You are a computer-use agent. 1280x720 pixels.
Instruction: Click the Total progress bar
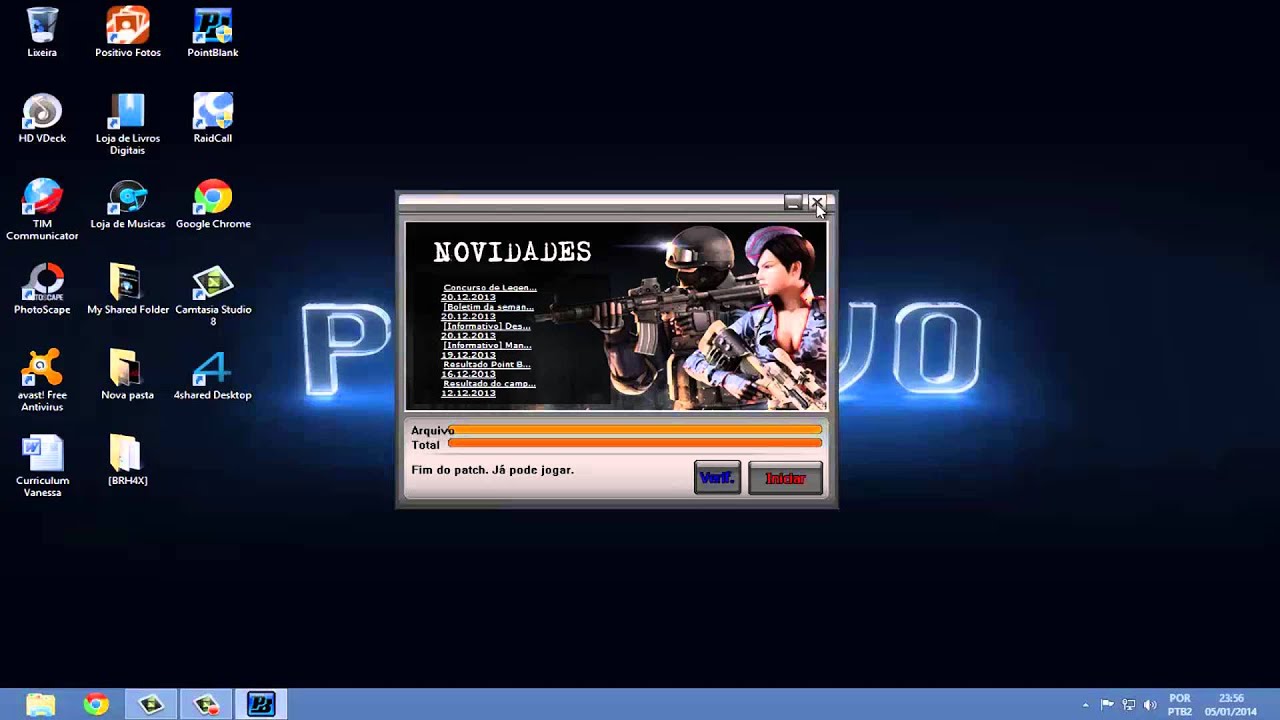tap(635, 443)
